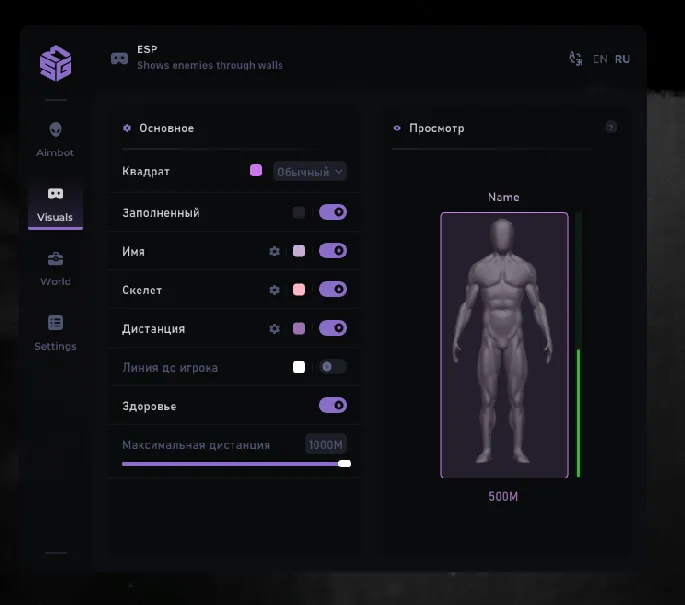Click the purple cube logo at top left
The width and height of the screenshot is (685, 605).
point(56,63)
